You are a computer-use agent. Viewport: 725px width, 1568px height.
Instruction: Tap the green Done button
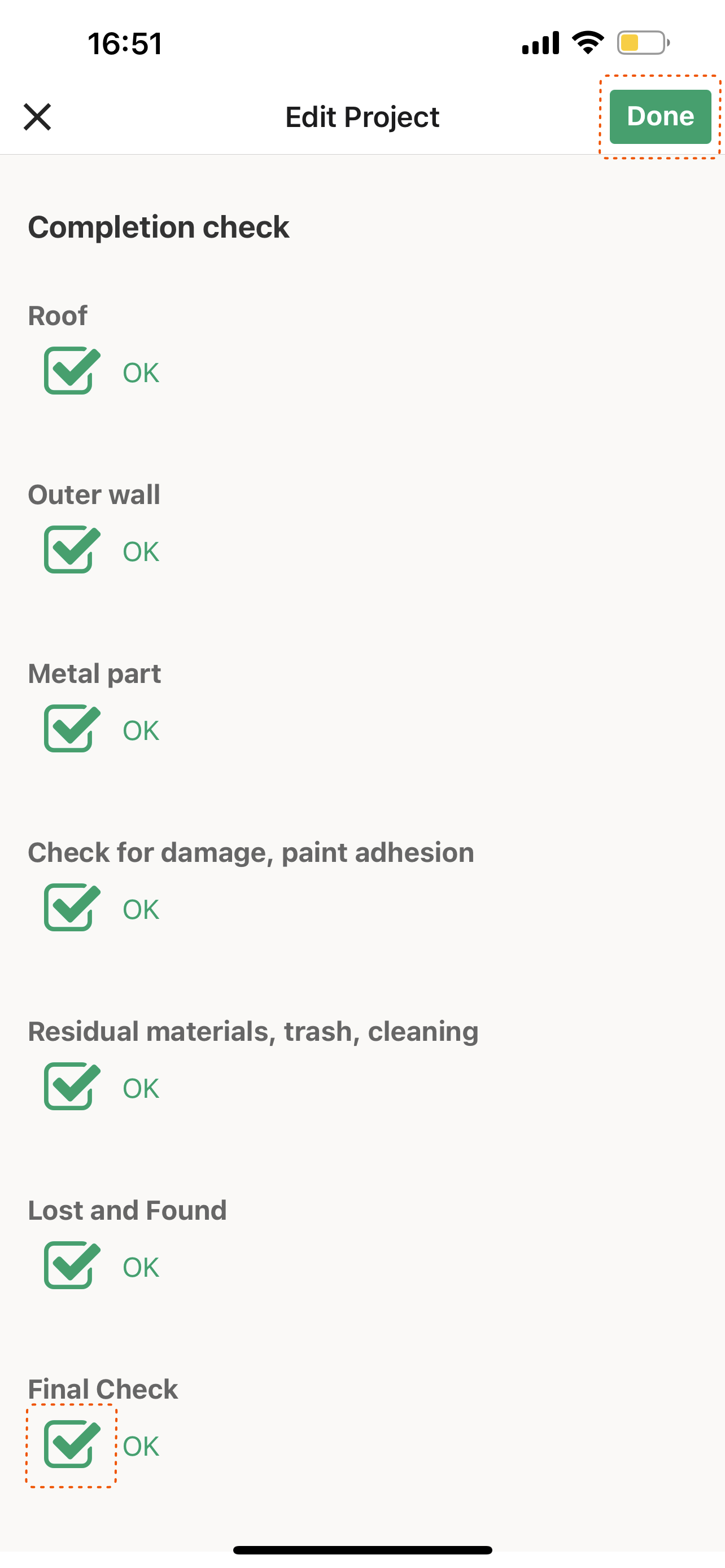tap(660, 117)
